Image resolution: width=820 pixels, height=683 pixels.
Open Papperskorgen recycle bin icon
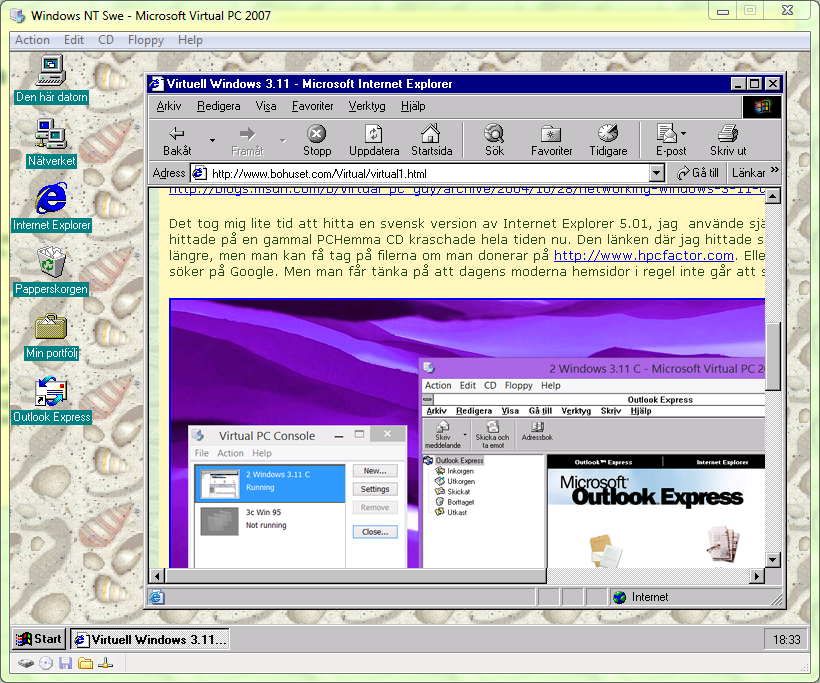click(51, 270)
